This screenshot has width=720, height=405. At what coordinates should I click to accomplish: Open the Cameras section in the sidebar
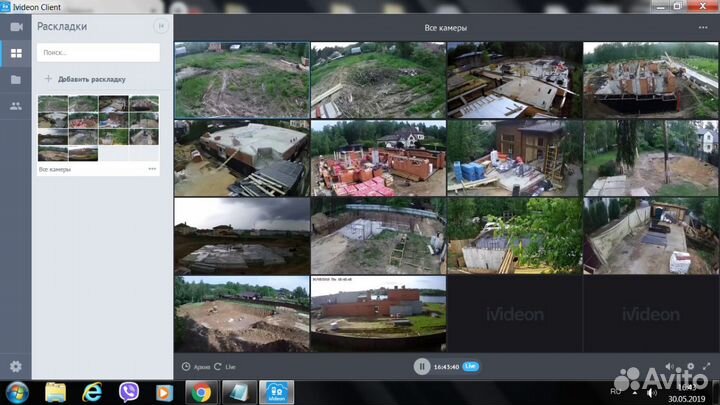coord(16,27)
